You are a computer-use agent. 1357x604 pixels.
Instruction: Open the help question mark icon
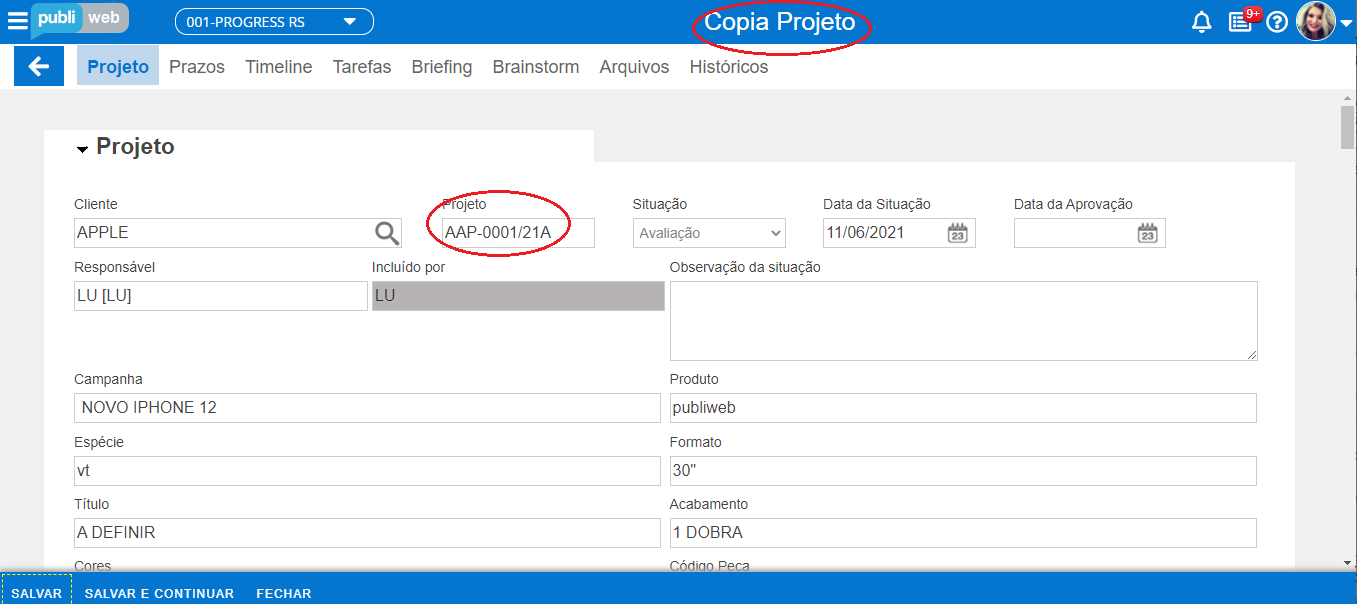(x=1277, y=22)
